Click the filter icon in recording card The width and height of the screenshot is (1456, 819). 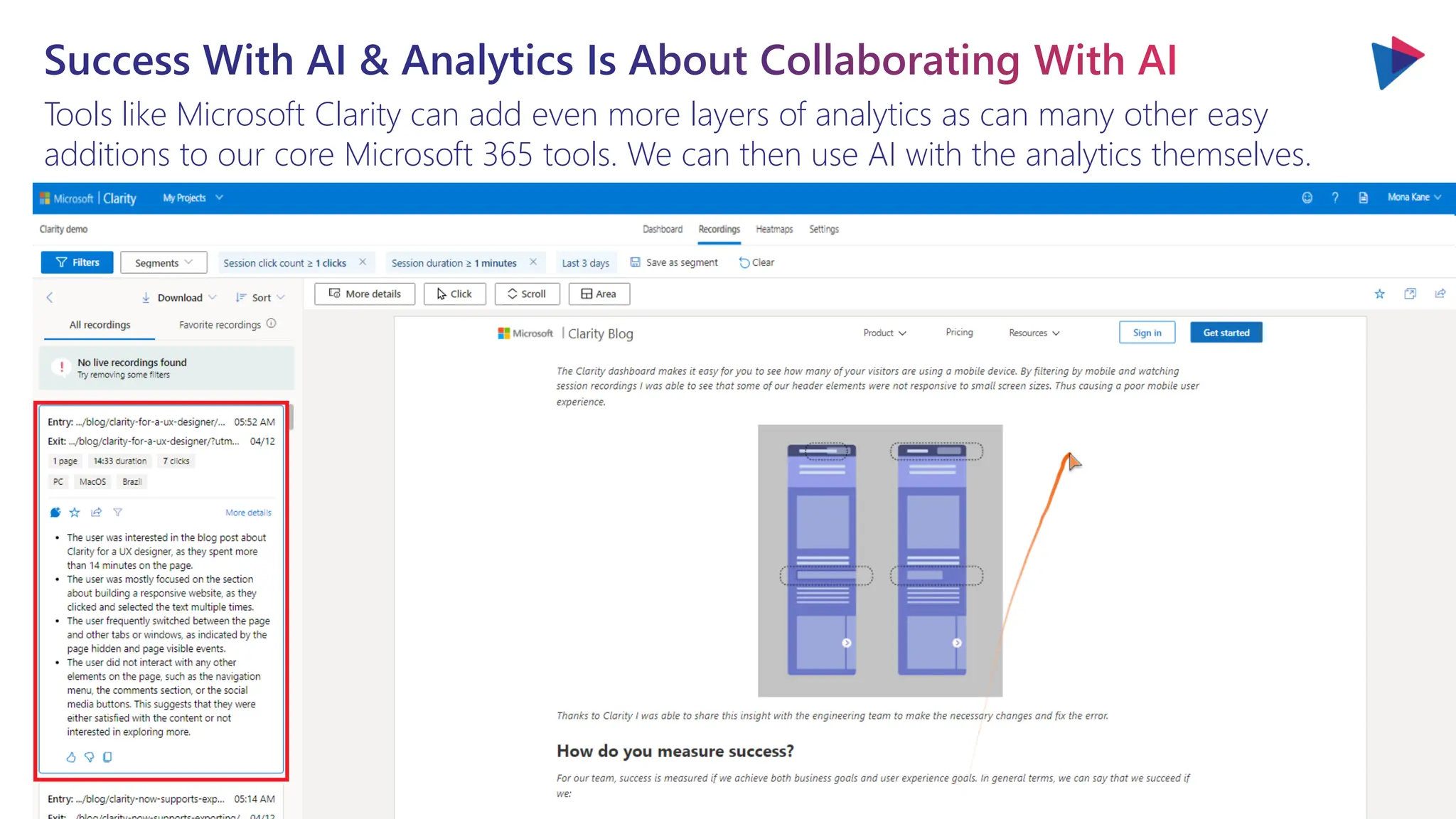[118, 512]
